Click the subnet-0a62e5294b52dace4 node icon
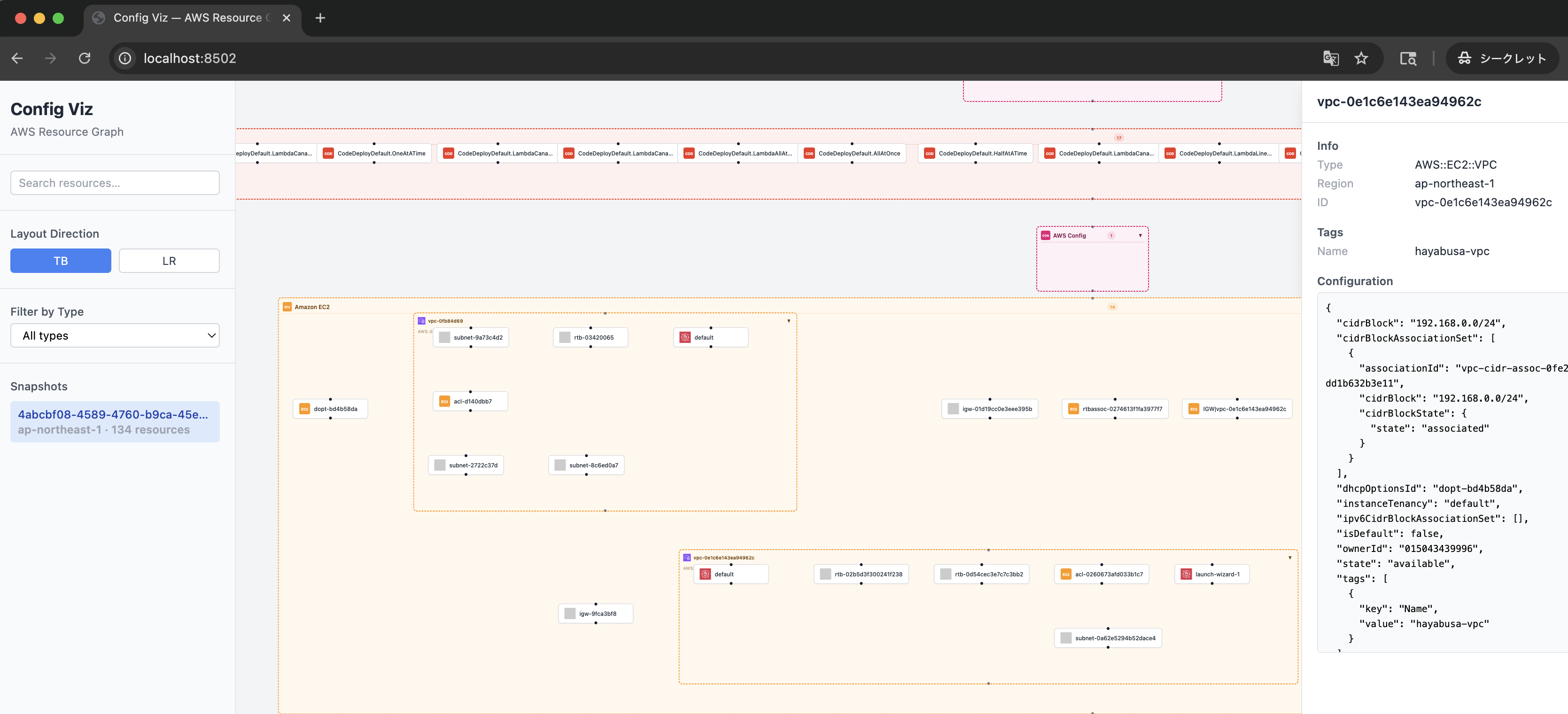1568x714 pixels. [x=1066, y=638]
